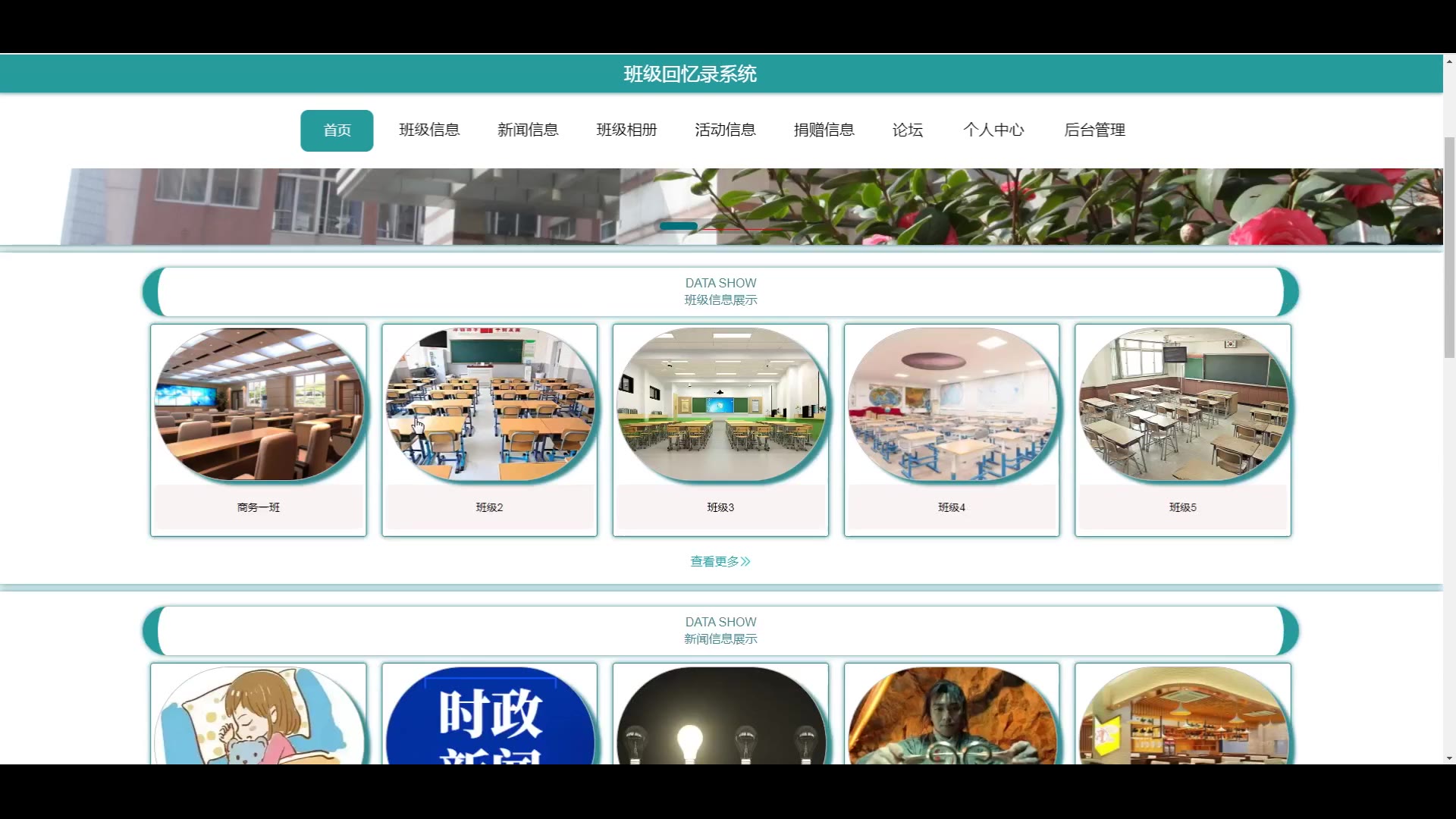
Task: Click the 班级3 label text
Action: 720,507
